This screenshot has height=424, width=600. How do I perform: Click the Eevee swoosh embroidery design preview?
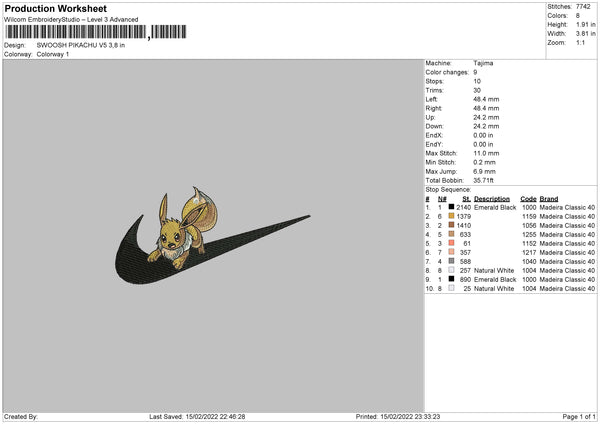(x=213, y=235)
